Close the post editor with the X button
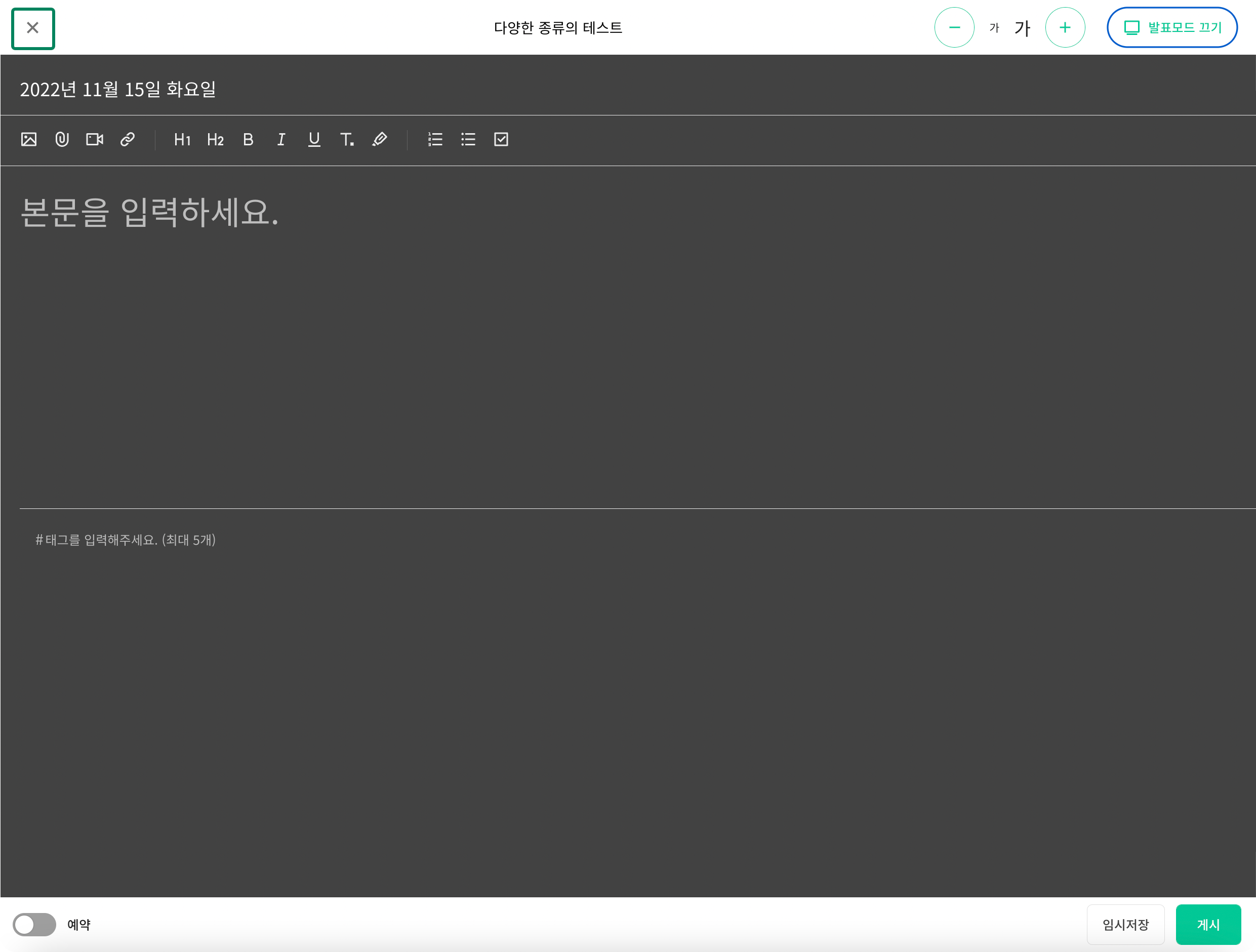The image size is (1256, 952). [x=33, y=28]
